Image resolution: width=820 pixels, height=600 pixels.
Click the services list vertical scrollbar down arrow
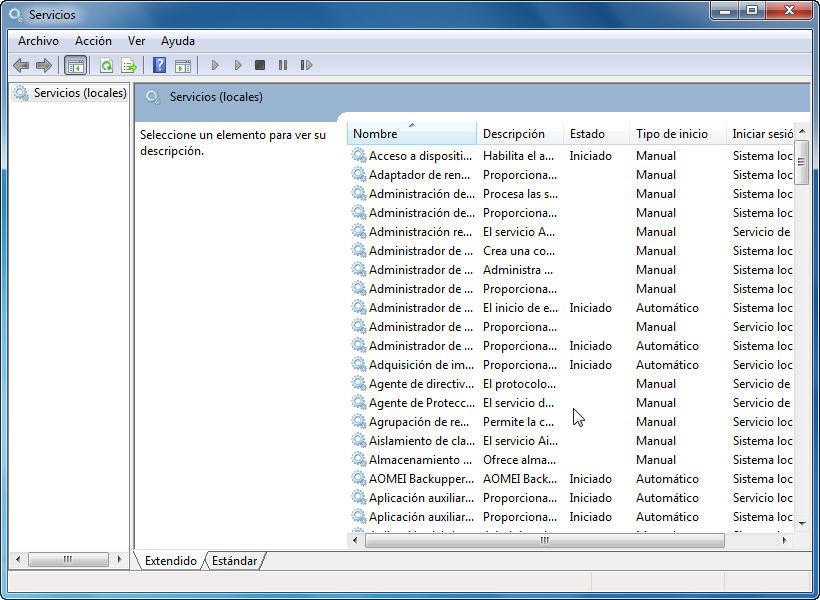(802, 524)
